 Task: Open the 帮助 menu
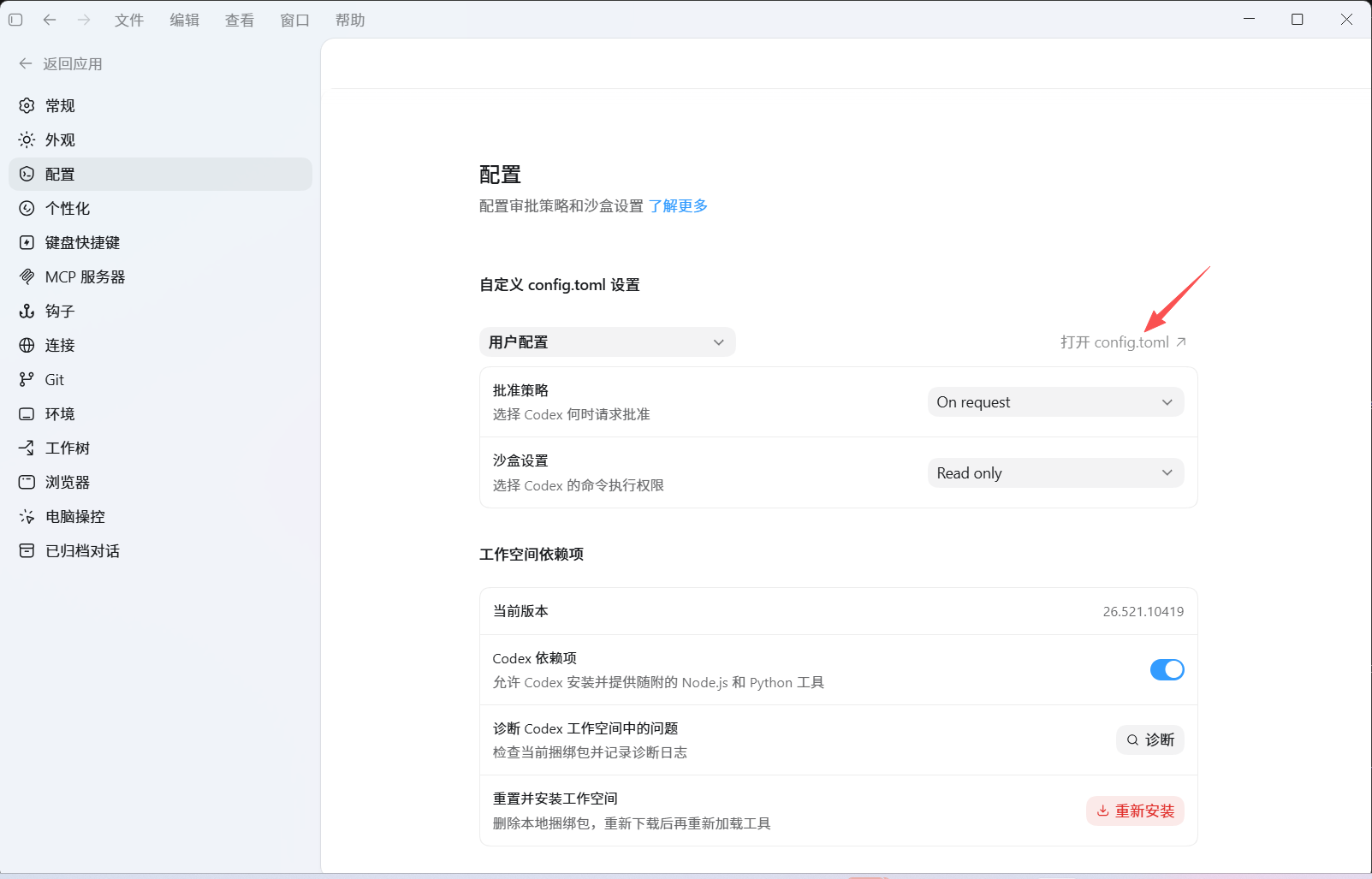tap(350, 20)
